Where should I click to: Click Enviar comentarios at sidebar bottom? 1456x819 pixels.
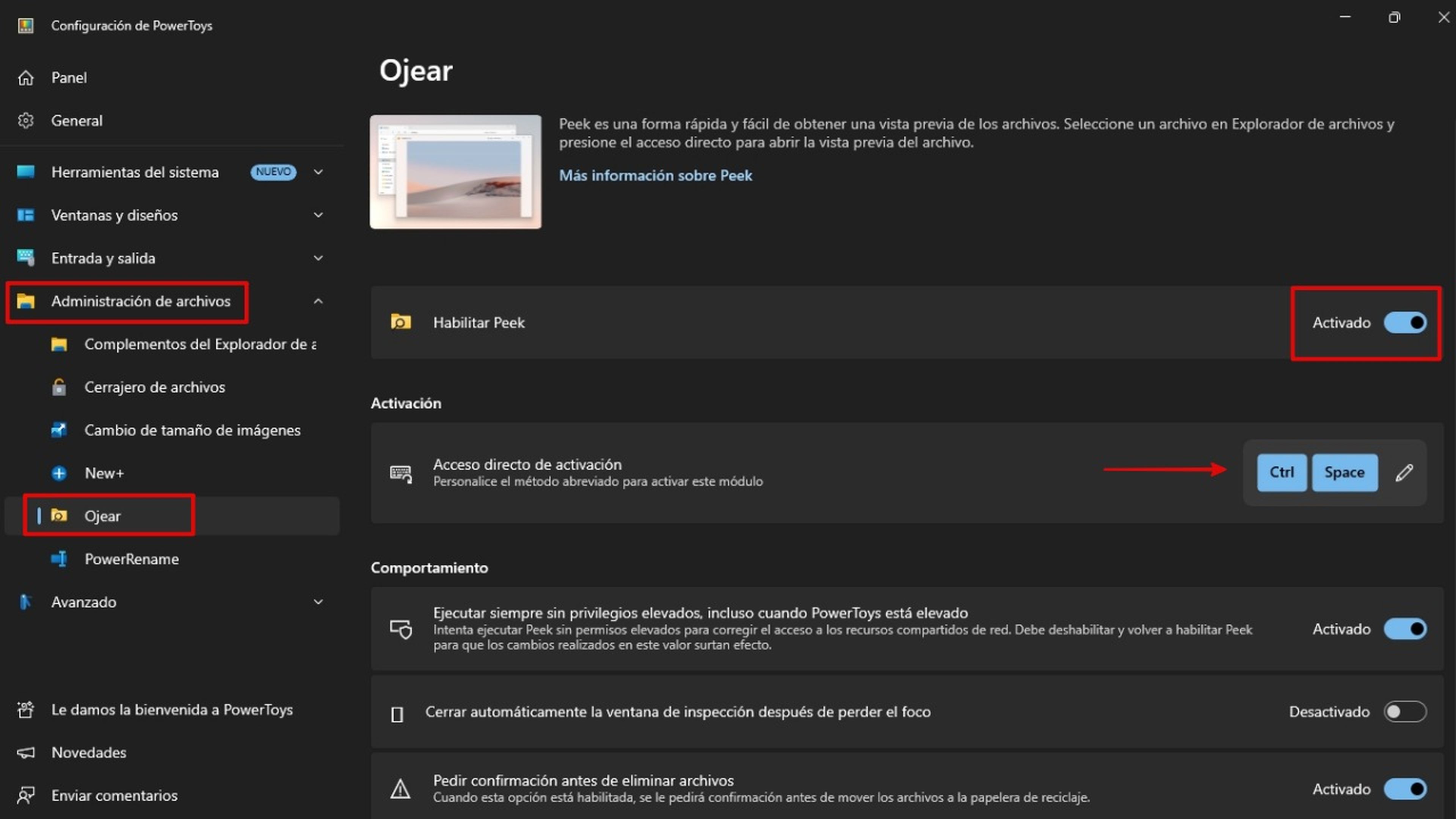pos(114,795)
